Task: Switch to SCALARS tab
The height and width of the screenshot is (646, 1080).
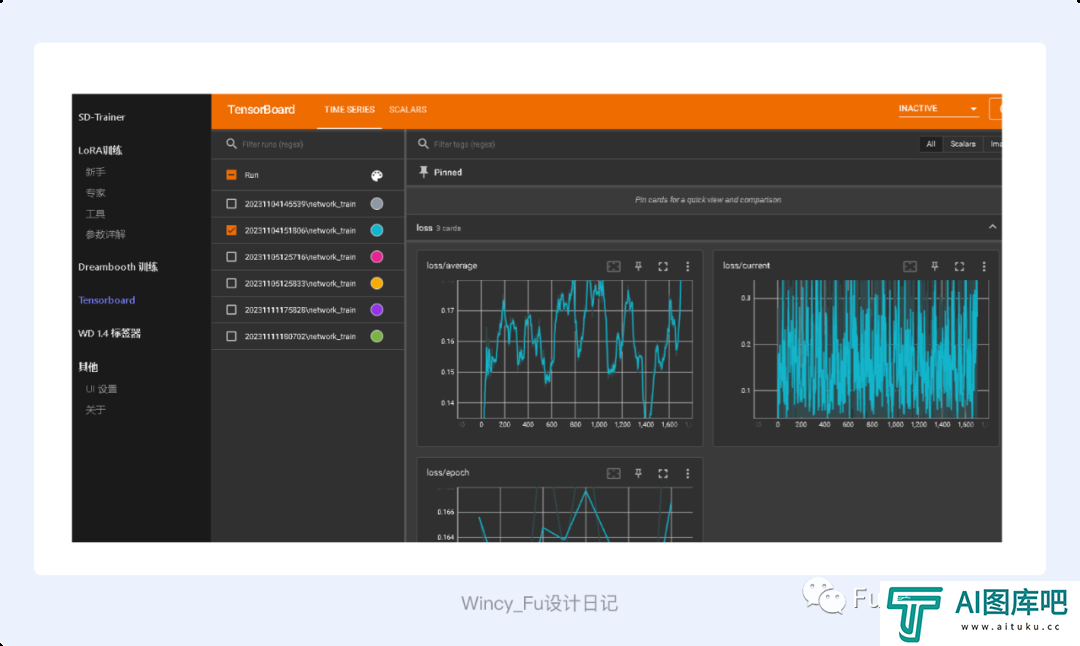Action: pyautogui.click(x=408, y=110)
